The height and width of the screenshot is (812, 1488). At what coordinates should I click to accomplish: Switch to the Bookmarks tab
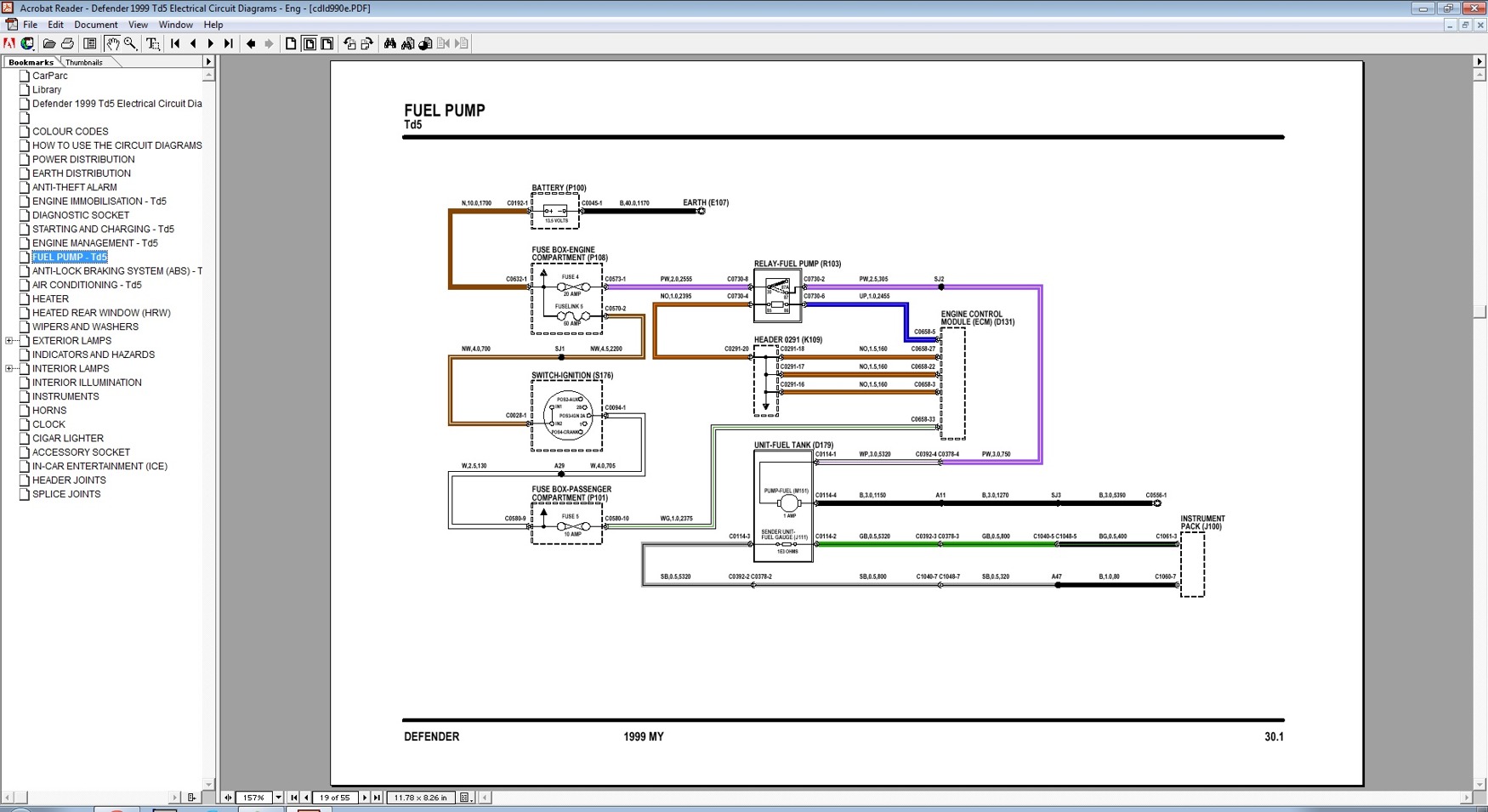[x=31, y=62]
